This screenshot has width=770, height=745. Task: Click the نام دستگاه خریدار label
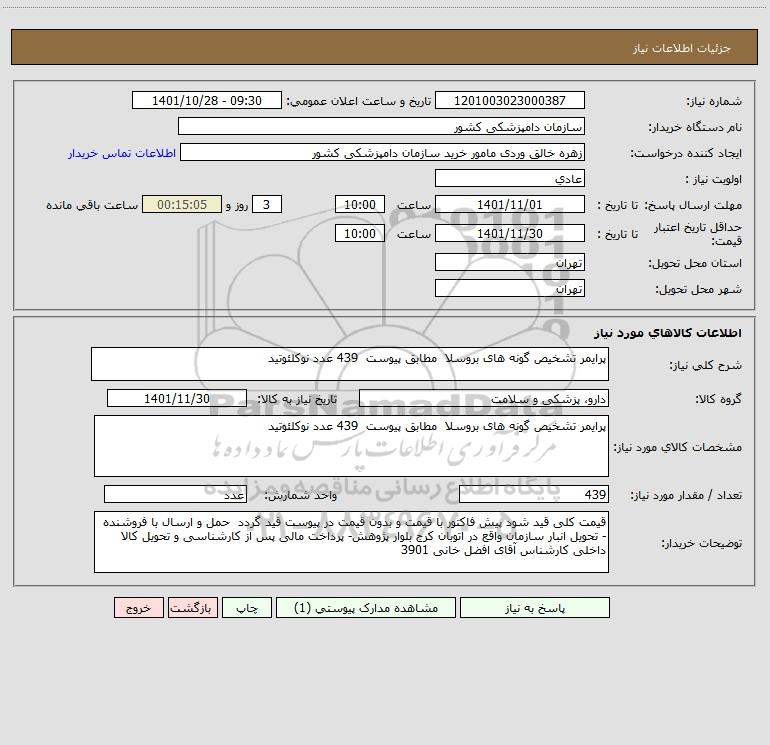coord(695,128)
